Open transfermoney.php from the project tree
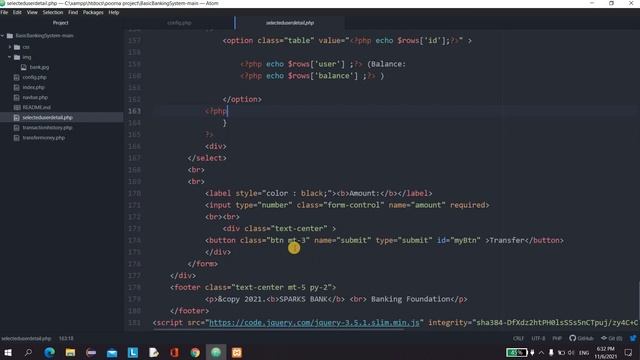640x360 pixels. click(44, 138)
